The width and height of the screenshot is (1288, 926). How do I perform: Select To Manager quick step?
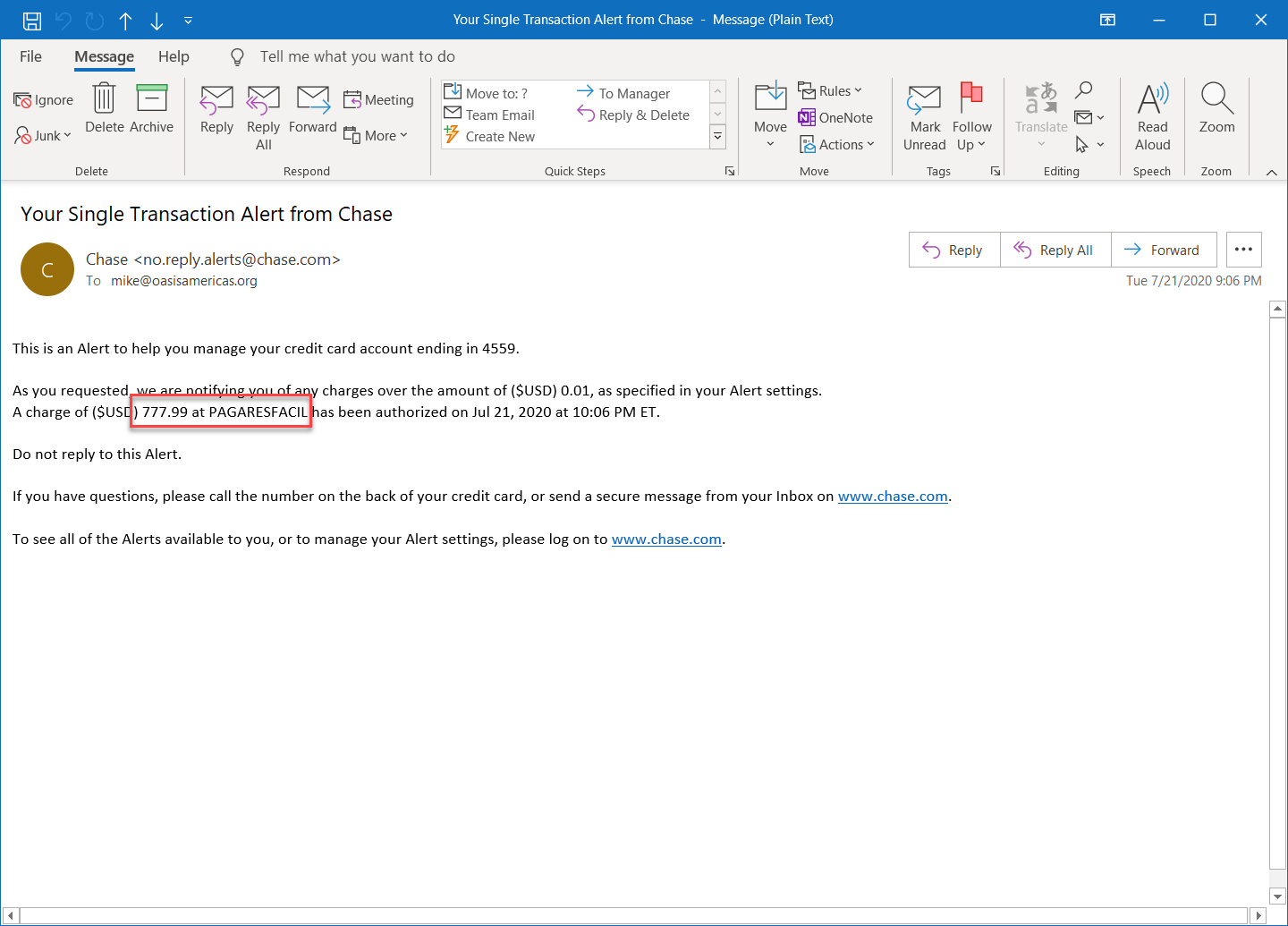(623, 93)
